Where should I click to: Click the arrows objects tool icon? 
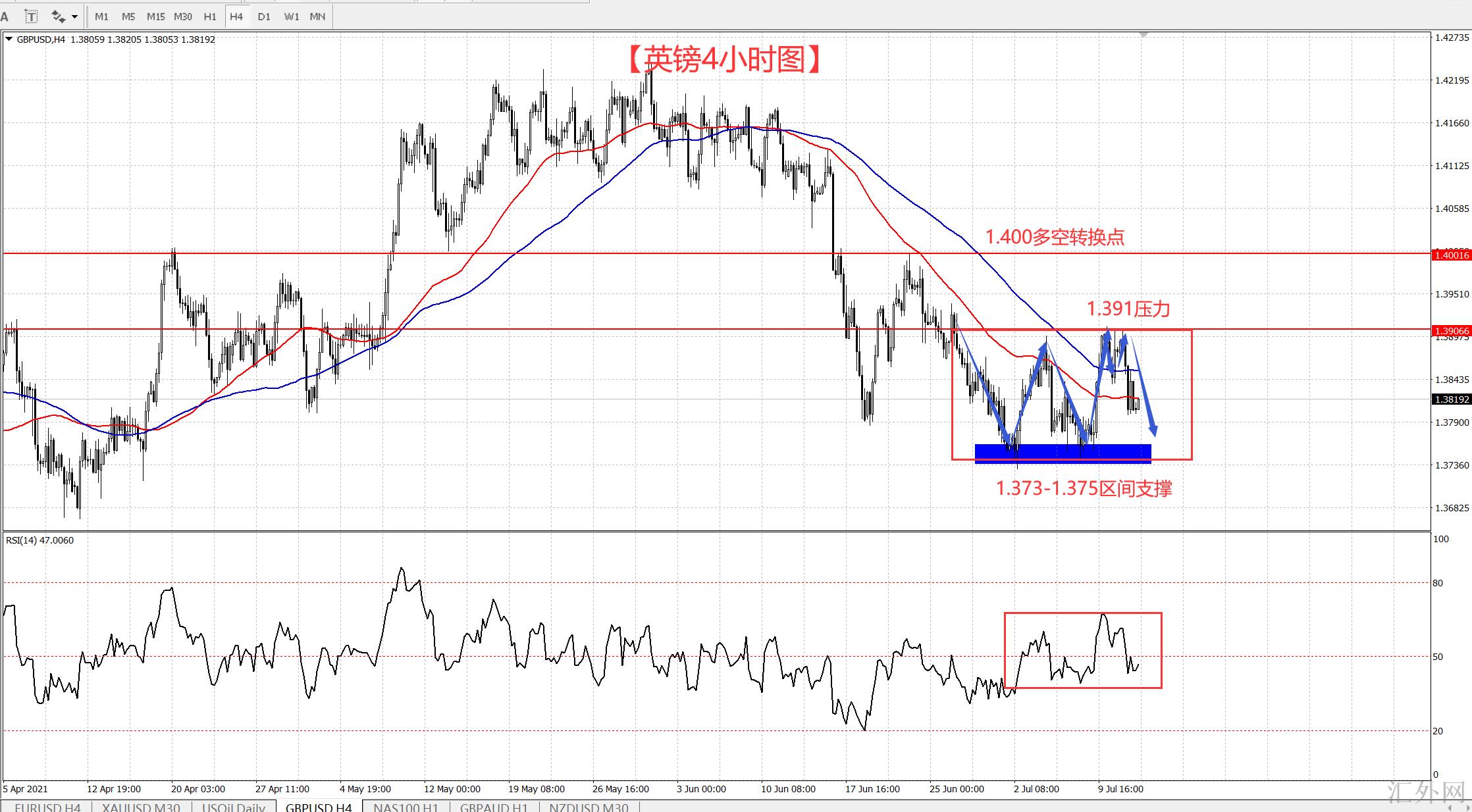click(x=58, y=16)
